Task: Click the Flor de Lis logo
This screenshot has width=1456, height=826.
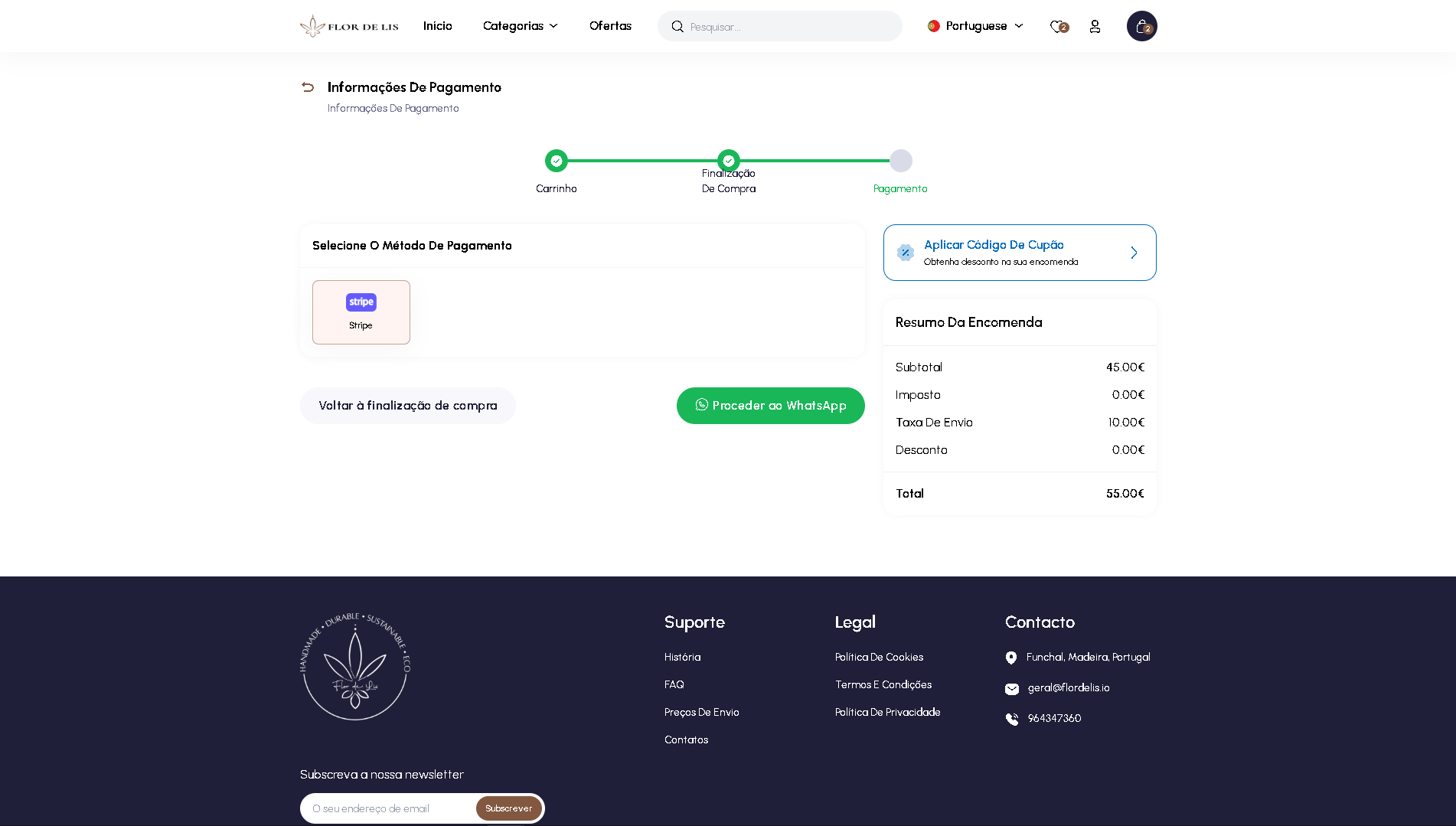Action: (349, 25)
